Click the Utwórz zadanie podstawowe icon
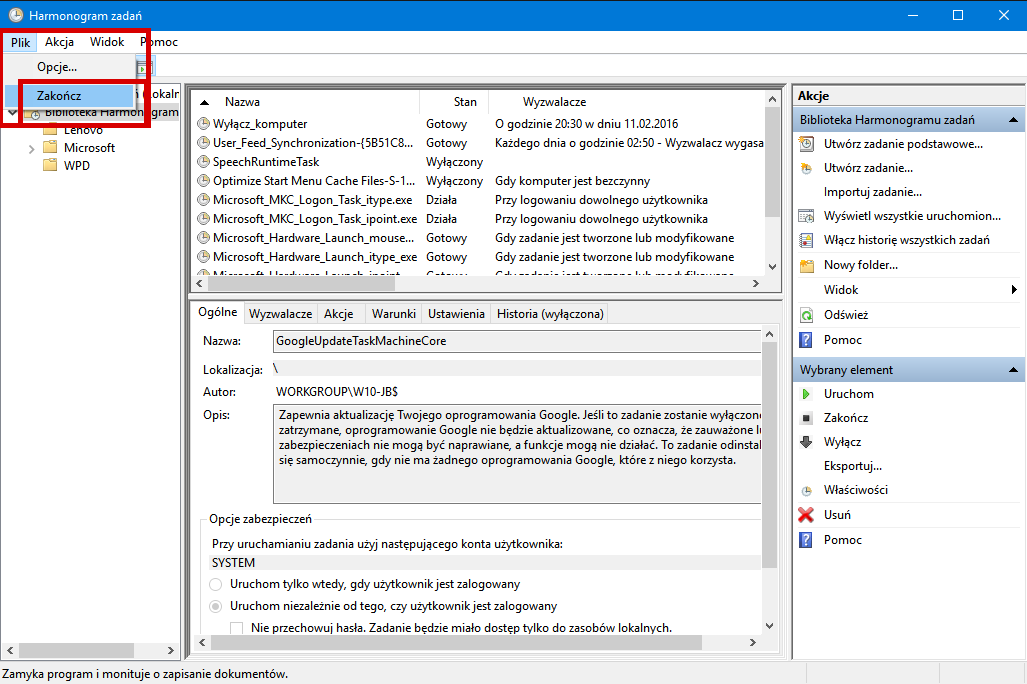Viewport: 1027px width, 684px height. pyautogui.click(x=806, y=144)
